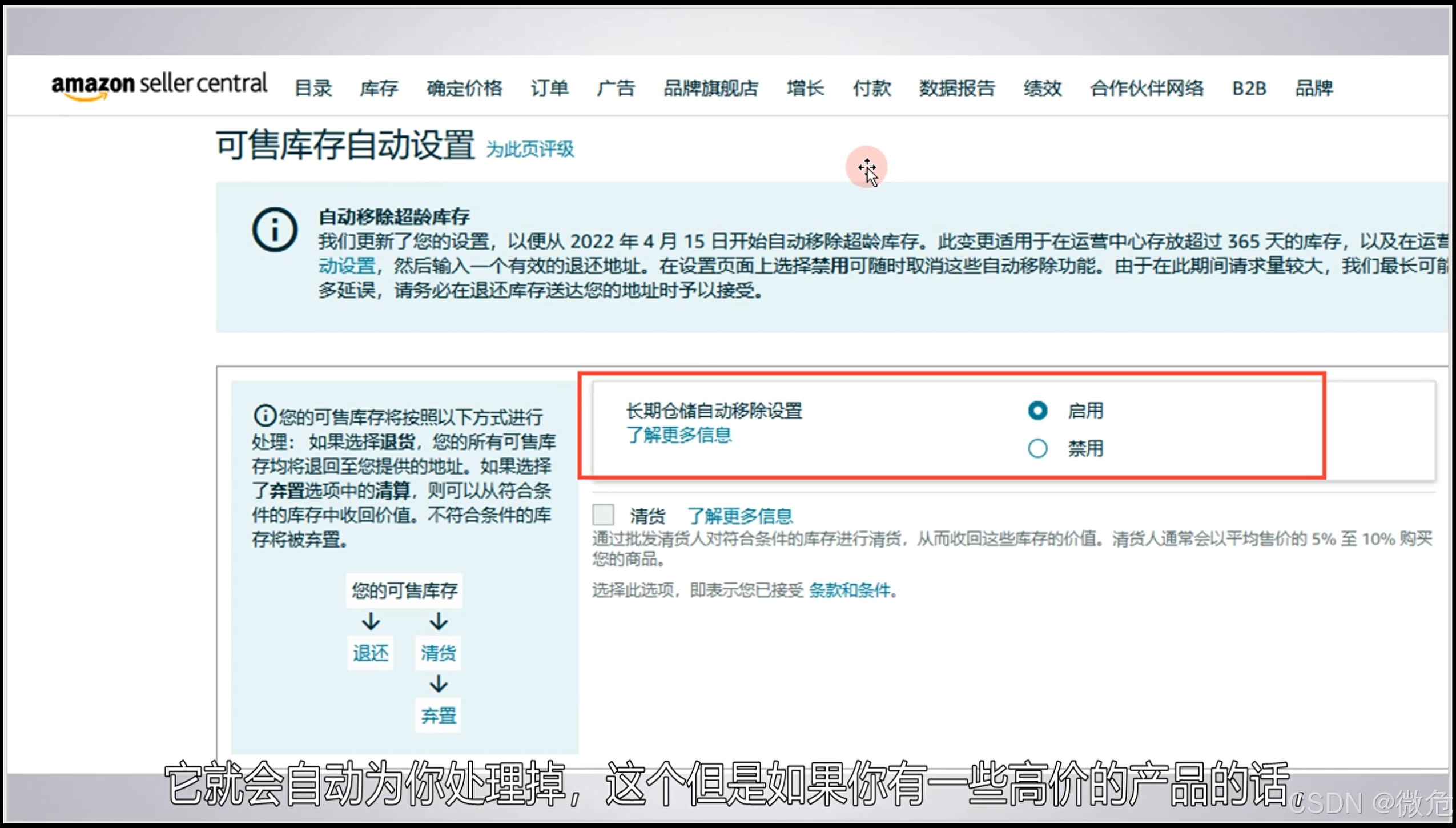Open the 订单 menu

(549, 88)
